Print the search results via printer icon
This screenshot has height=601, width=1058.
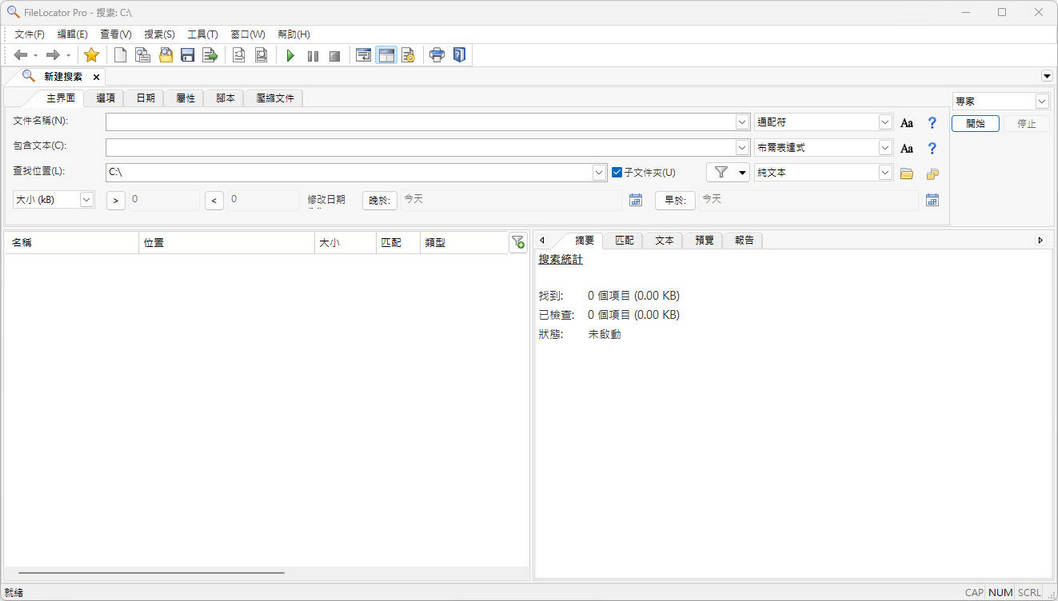click(x=437, y=55)
